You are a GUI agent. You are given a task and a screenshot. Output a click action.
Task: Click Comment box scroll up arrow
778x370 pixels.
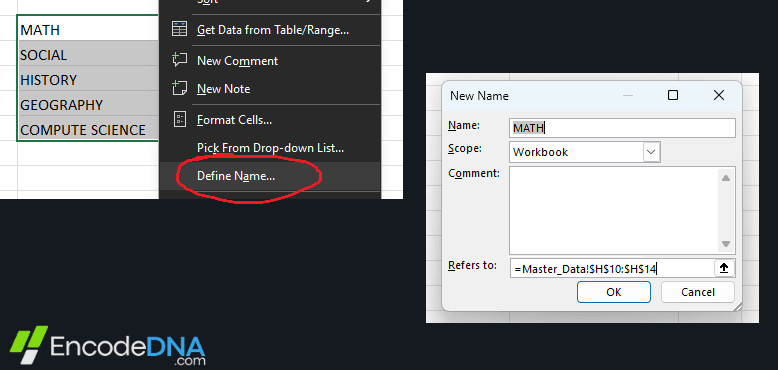click(726, 178)
